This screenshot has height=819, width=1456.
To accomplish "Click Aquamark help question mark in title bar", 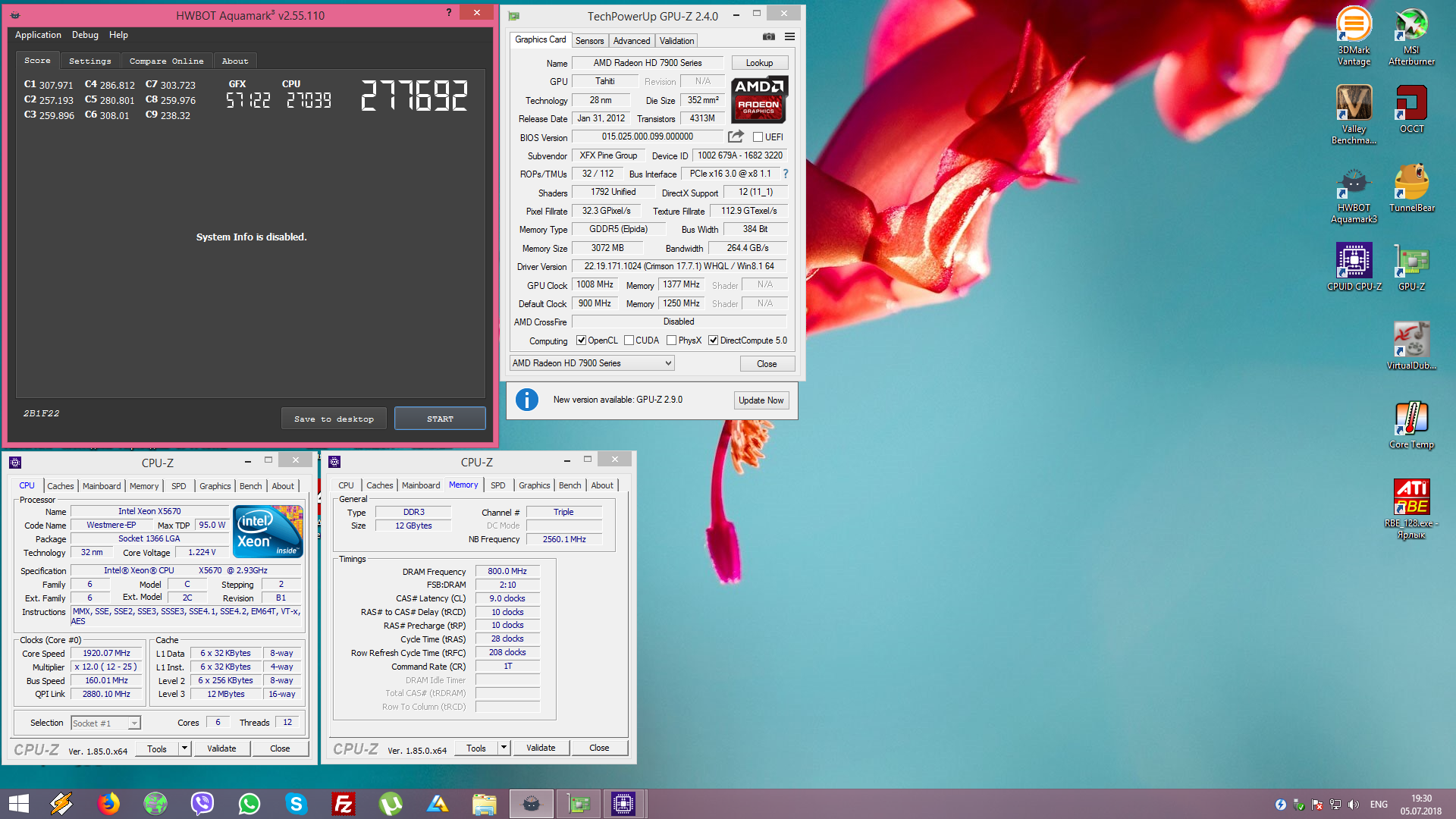I will [448, 12].
